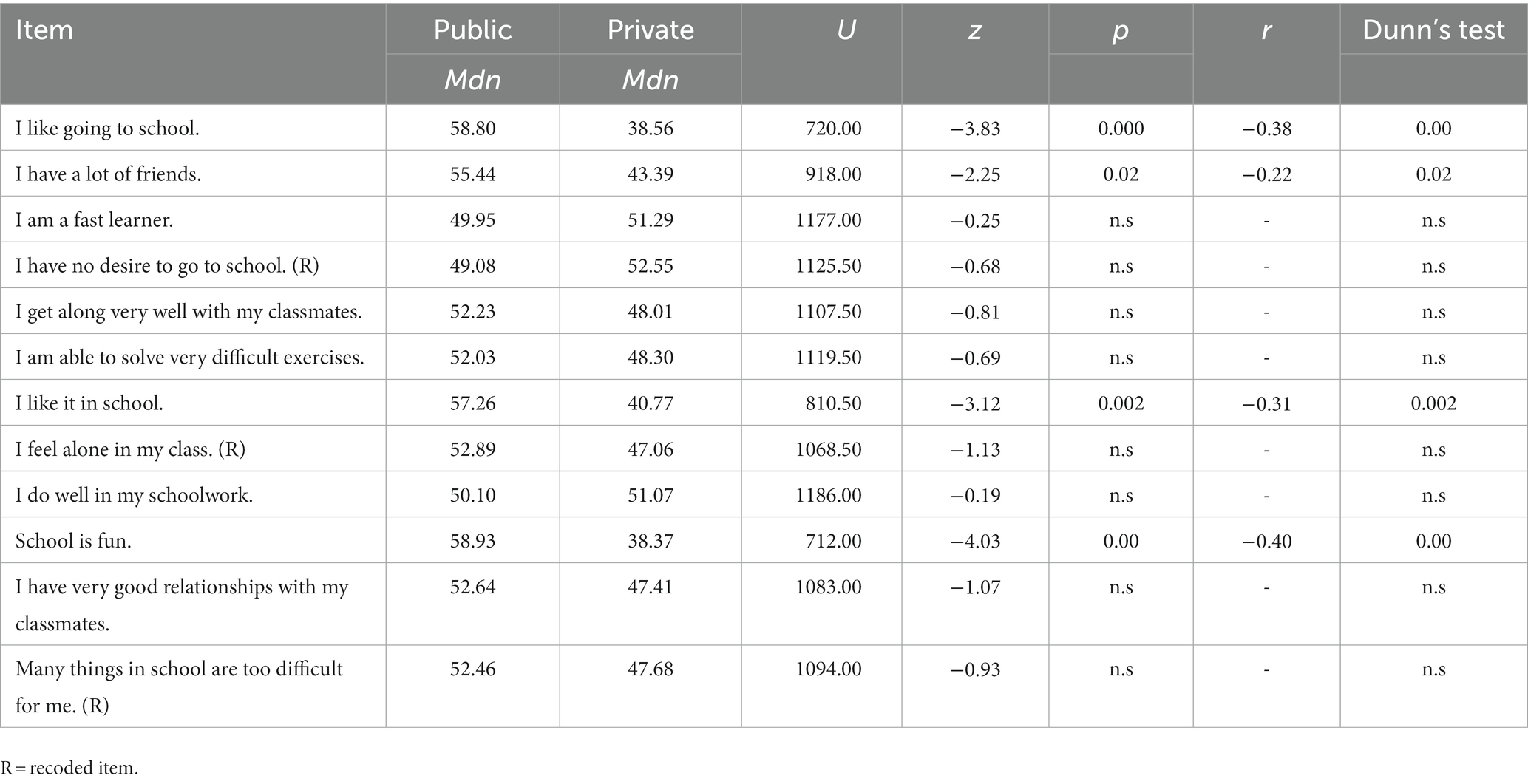The image size is (1528, 784).
Task: Click 'I have no desire to go to school.' item
Action: [167, 266]
